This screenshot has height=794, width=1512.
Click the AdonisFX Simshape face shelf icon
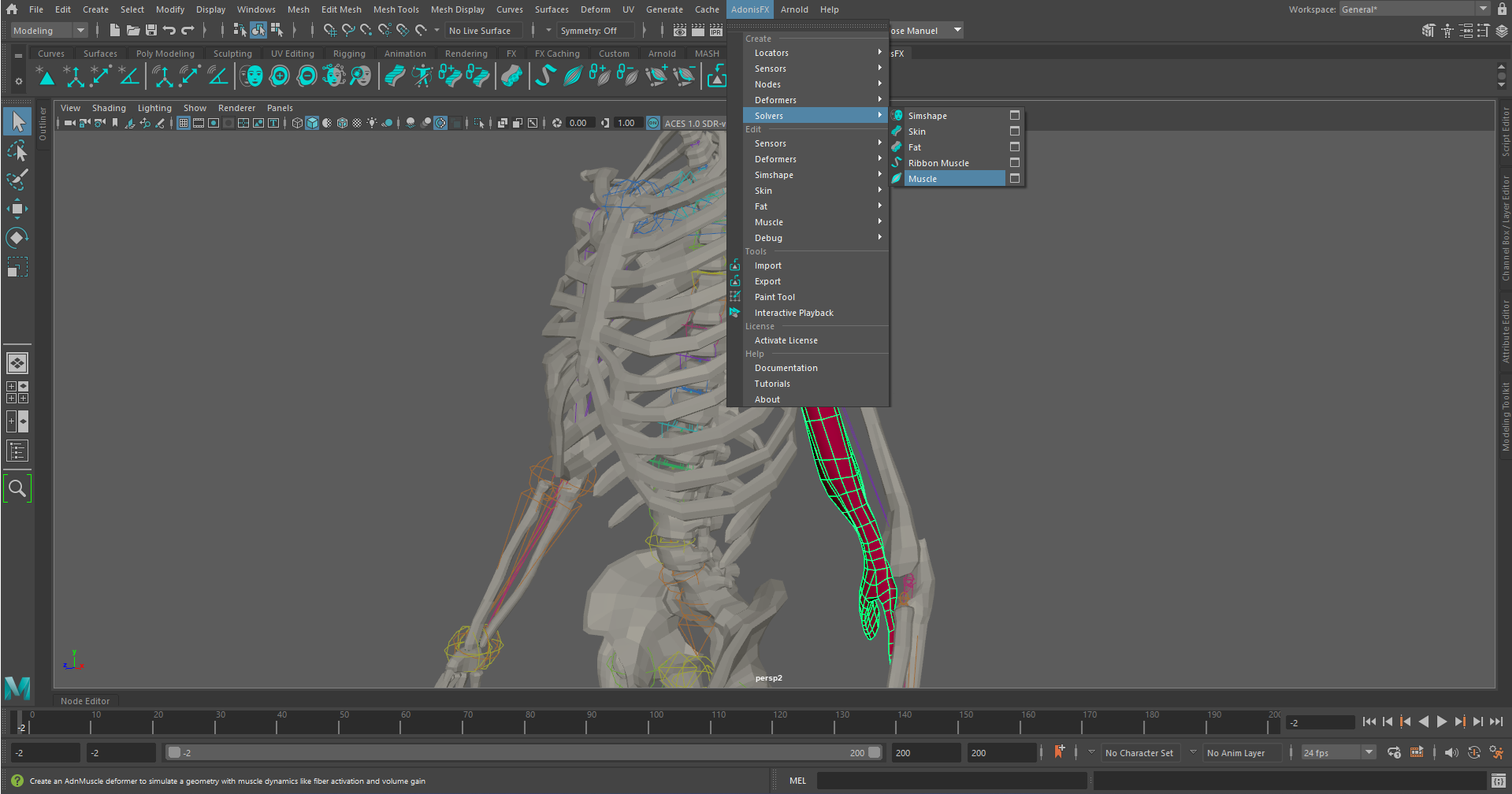point(252,76)
